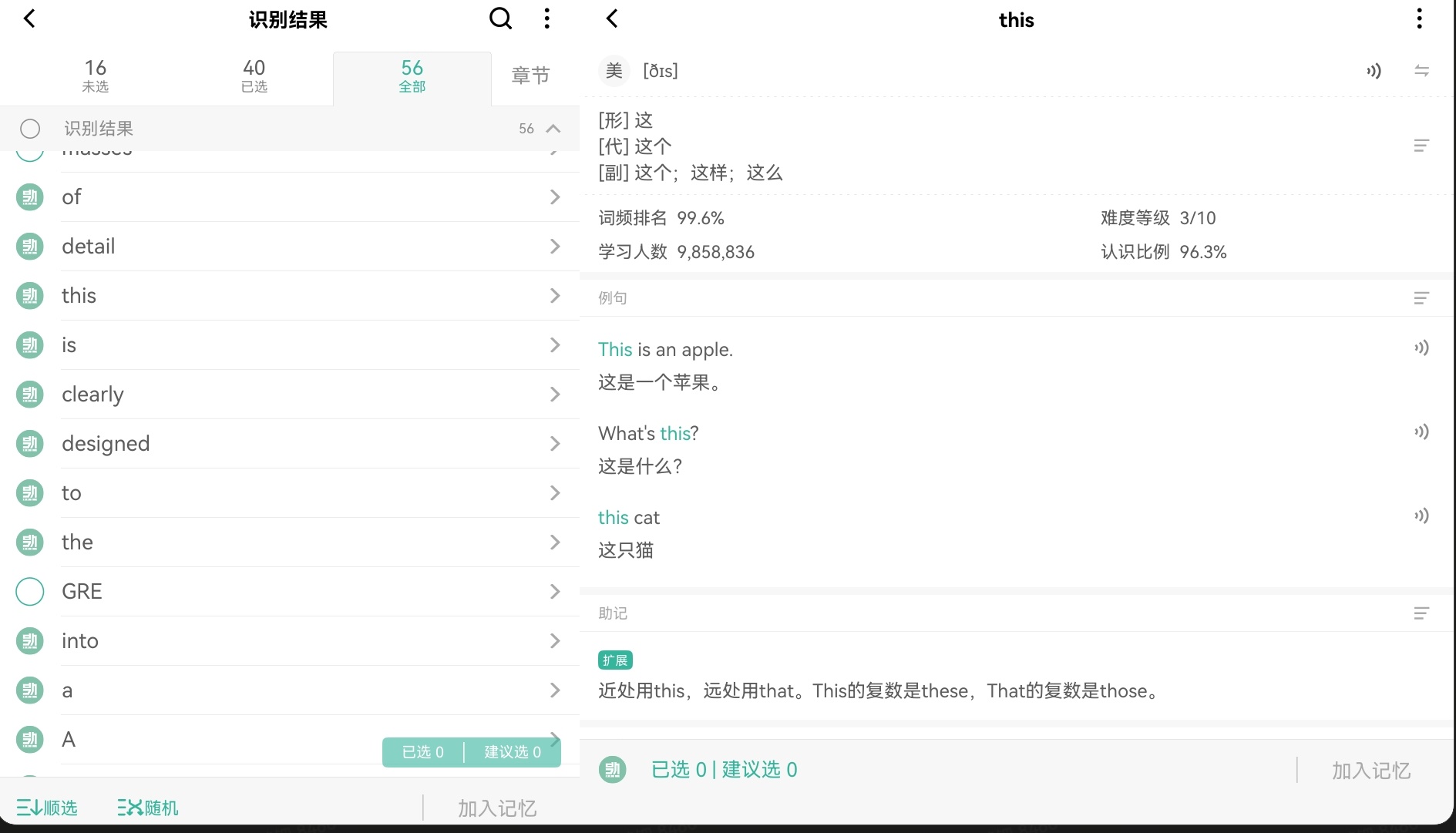The width and height of the screenshot is (1456, 833).
Task: Switch to the 章节 tab
Action: point(530,76)
